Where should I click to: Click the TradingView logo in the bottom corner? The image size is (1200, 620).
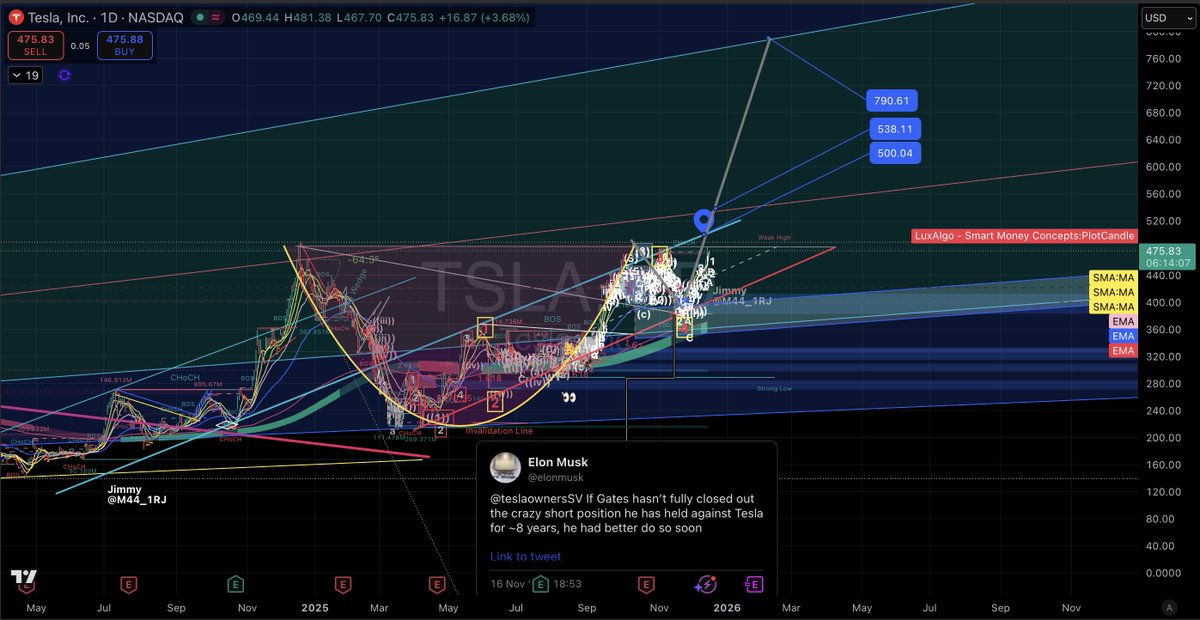pos(24,577)
